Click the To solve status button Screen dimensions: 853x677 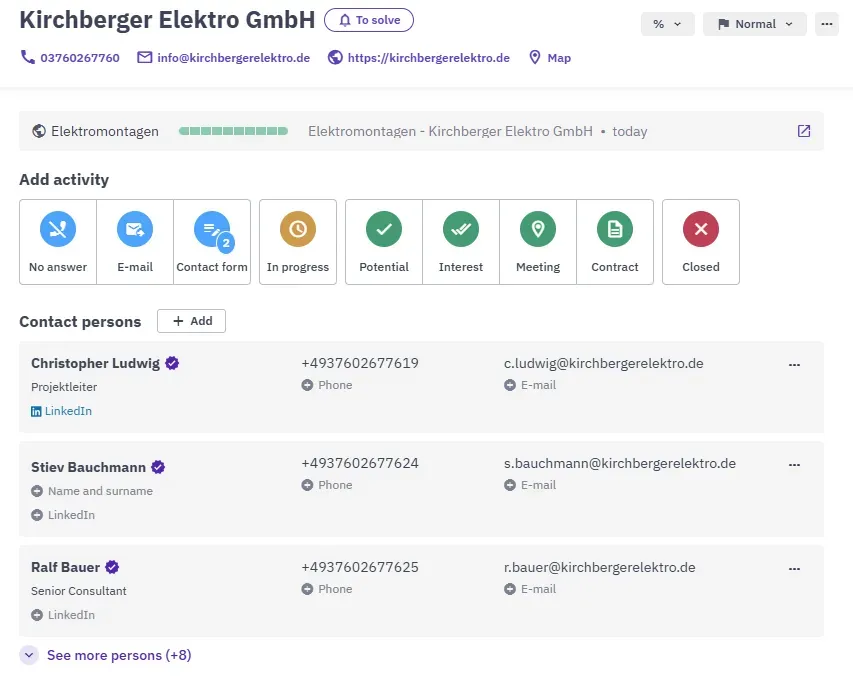pyautogui.click(x=369, y=20)
